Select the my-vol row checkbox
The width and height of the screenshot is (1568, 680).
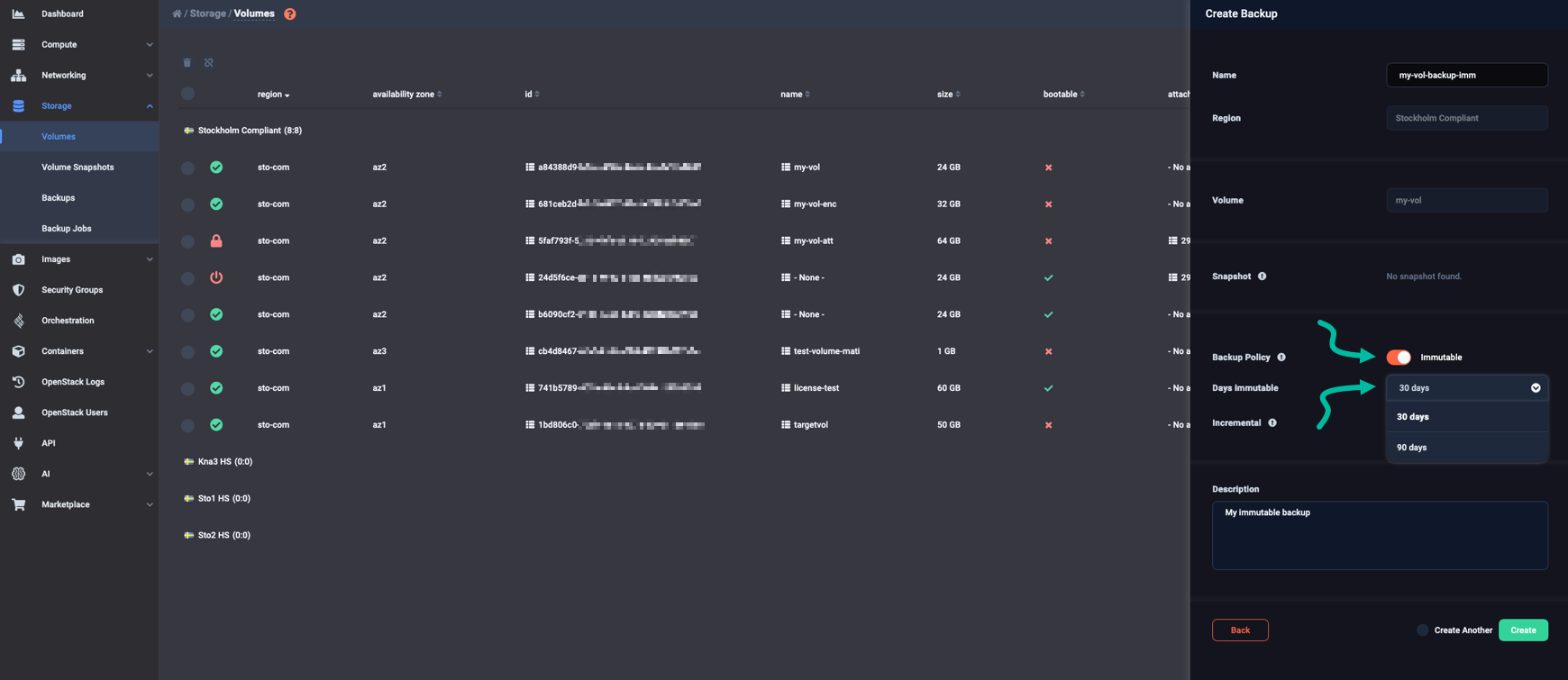tap(187, 168)
